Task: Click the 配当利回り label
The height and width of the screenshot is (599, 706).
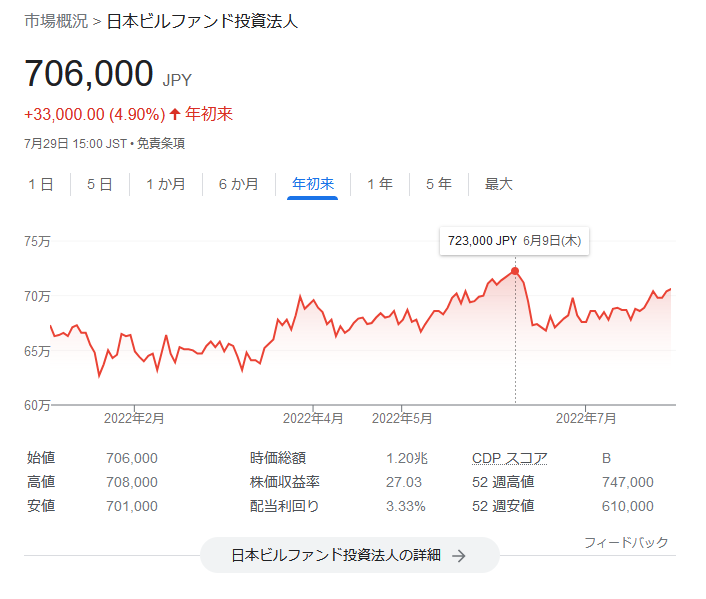Action: tap(285, 506)
